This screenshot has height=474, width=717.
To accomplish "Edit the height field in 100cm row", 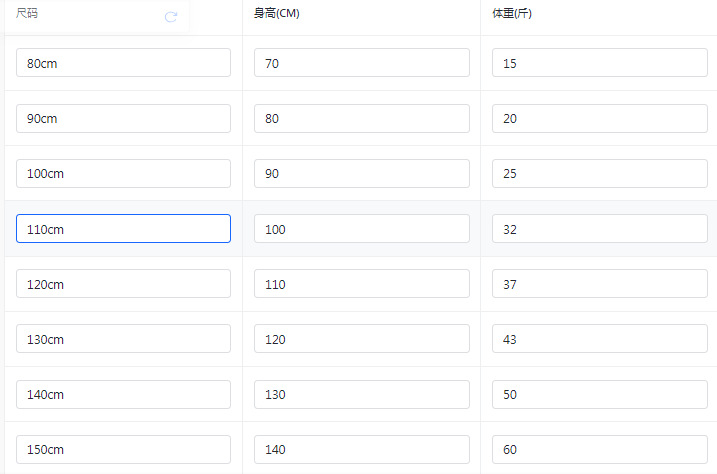I will pos(361,173).
